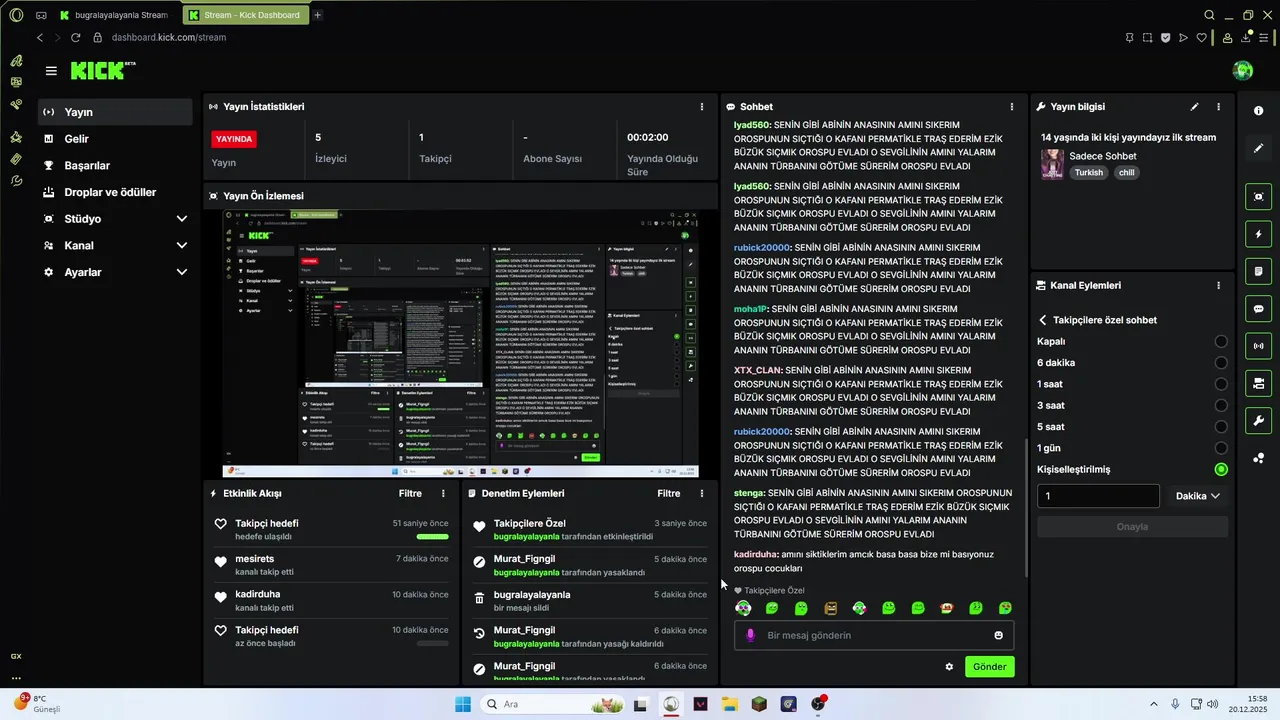Click the taskbar Ara search box
Viewport: 1280px width, 720px height.
point(552,704)
